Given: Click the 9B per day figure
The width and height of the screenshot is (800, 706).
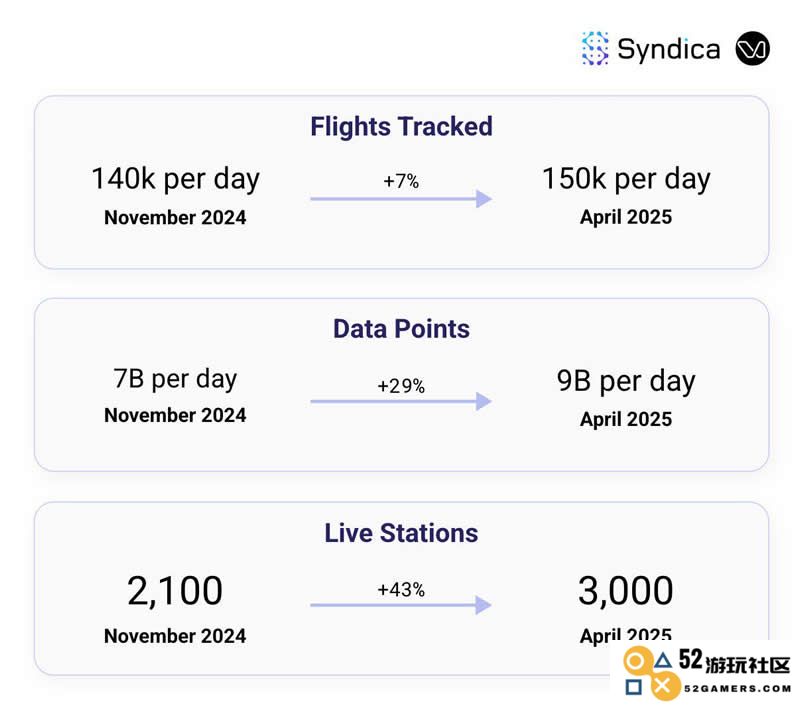Looking at the screenshot, I should click(626, 382).
